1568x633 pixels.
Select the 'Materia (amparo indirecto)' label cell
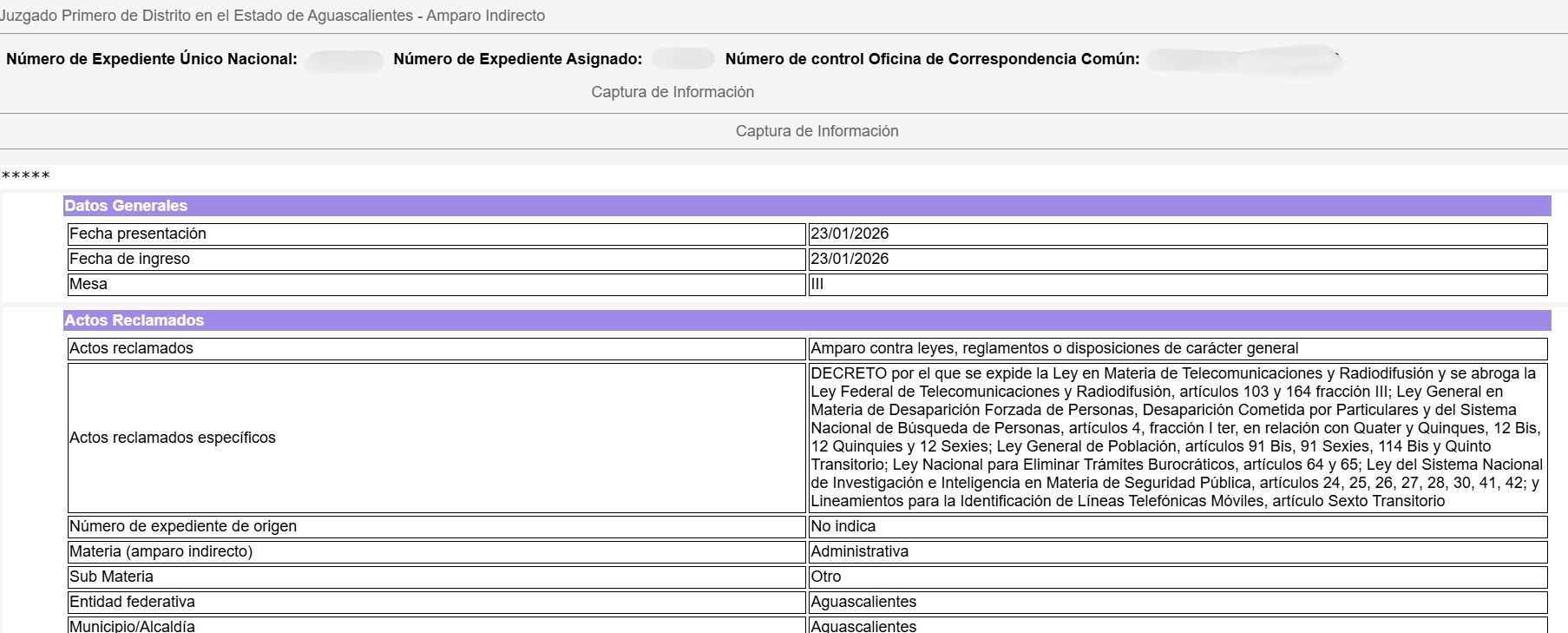click(x=436, y=552)
